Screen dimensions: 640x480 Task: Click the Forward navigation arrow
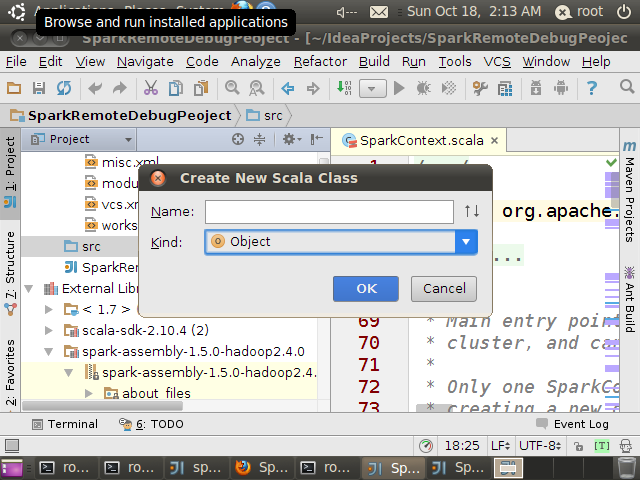click(313, 88)
